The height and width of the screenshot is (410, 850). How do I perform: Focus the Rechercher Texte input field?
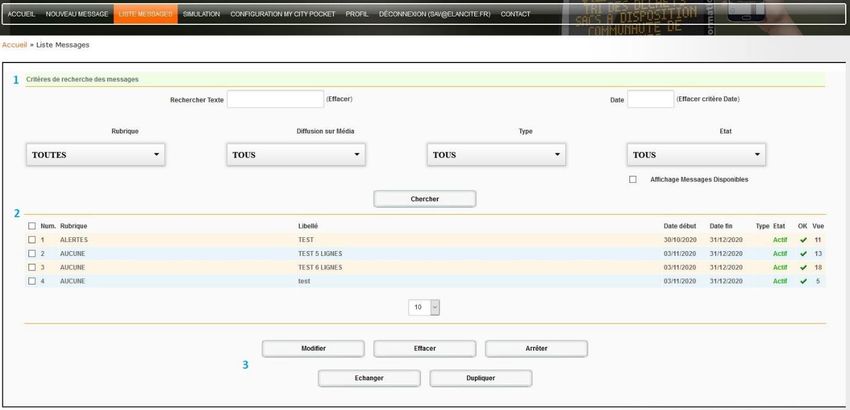pyautogui.click(x=275, y=99)
